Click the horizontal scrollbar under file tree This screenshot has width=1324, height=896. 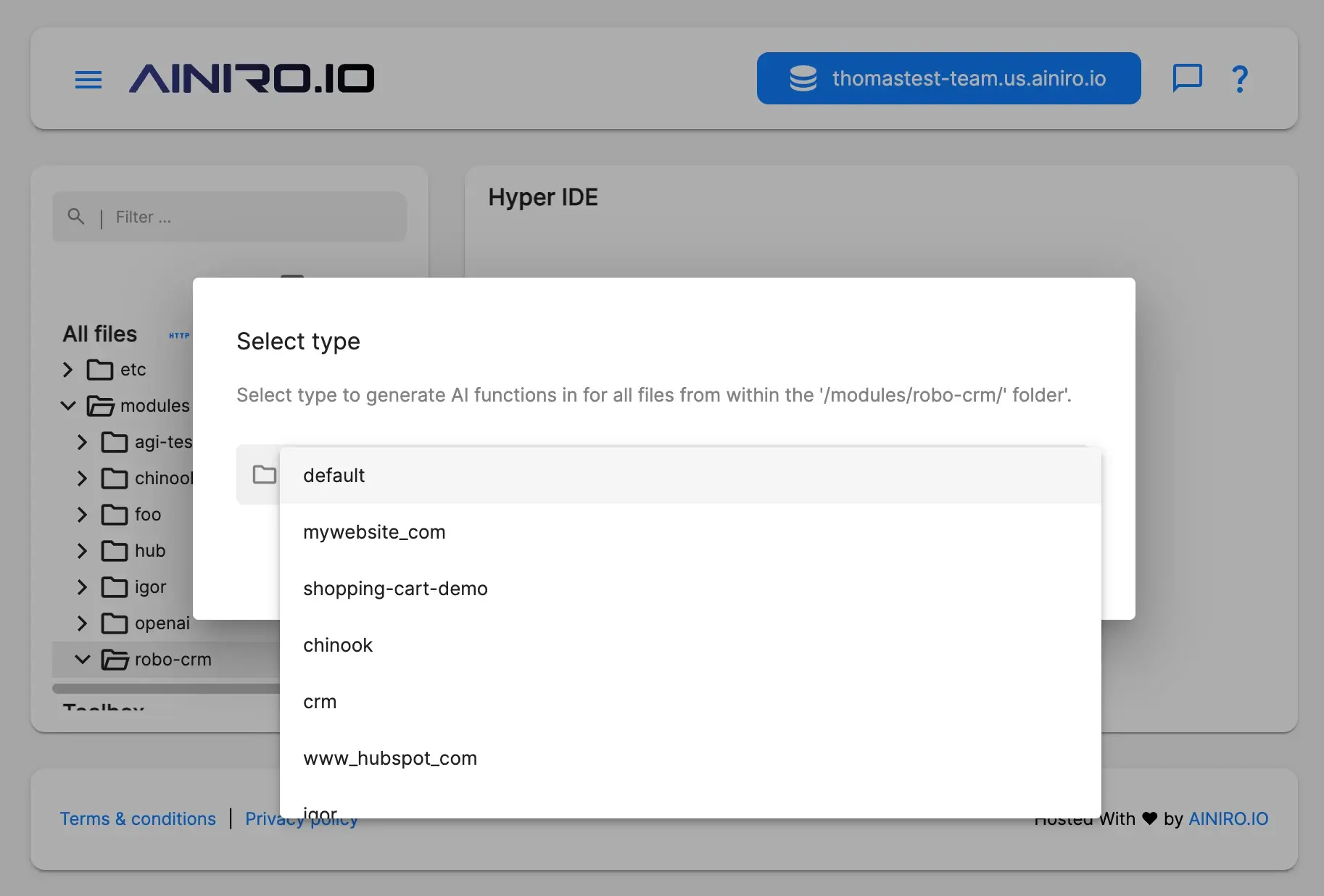165,688
